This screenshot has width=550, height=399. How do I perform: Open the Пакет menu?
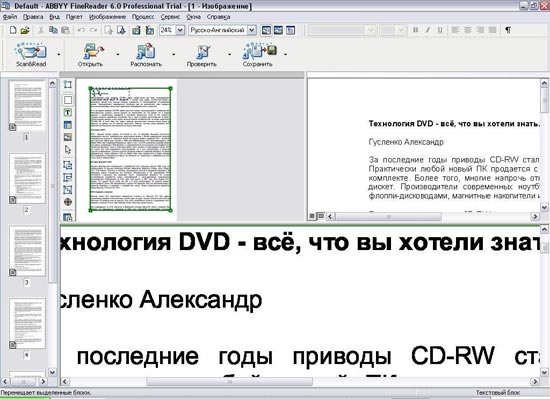[x=74, y=17]
